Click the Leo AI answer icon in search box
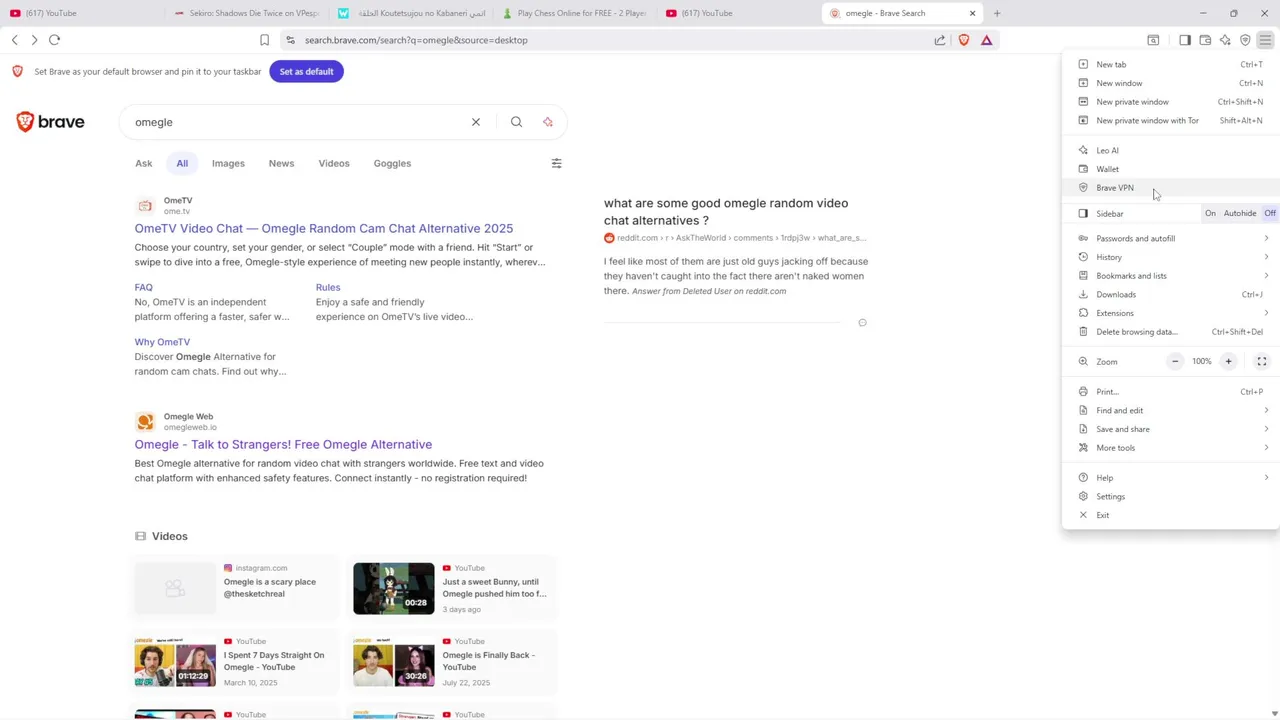The width and height of the screenshot is (1280, 720). 548,122
